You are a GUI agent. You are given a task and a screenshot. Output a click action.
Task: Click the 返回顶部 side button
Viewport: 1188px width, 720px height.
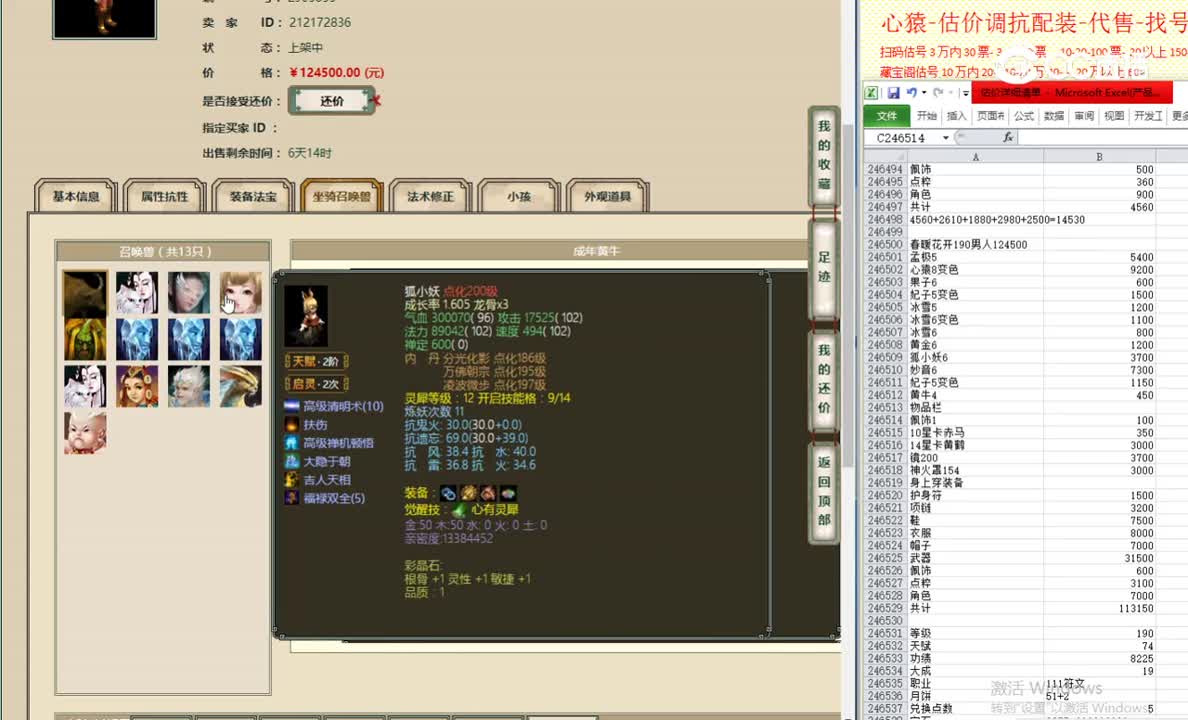click(x=824, y=491)
